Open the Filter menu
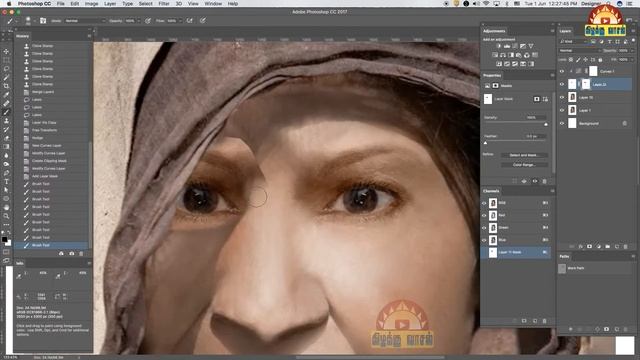Image resolution: width=640 pixels, height=360 pixels. (x=164, y=4)
